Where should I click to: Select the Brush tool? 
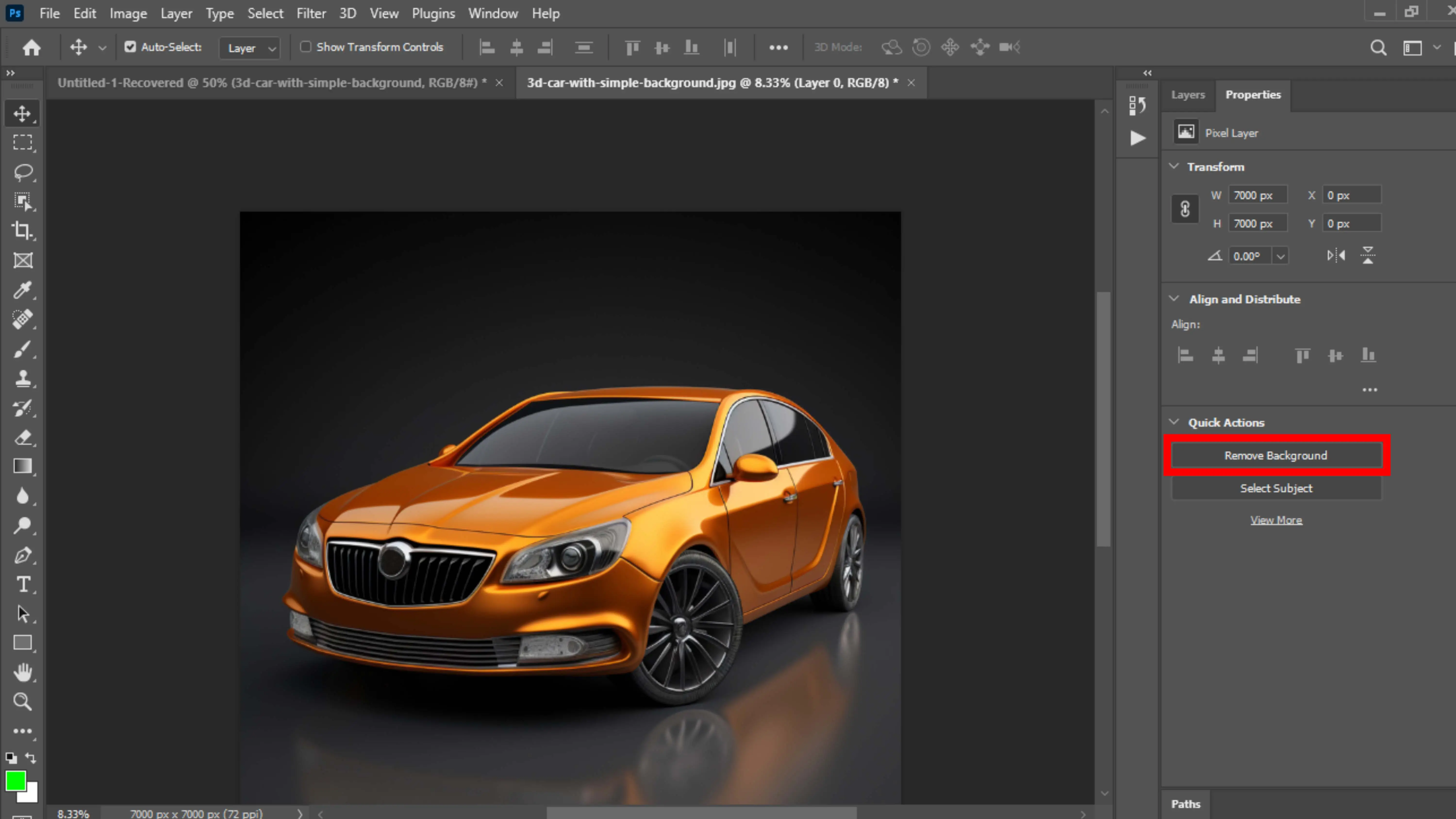23,349
